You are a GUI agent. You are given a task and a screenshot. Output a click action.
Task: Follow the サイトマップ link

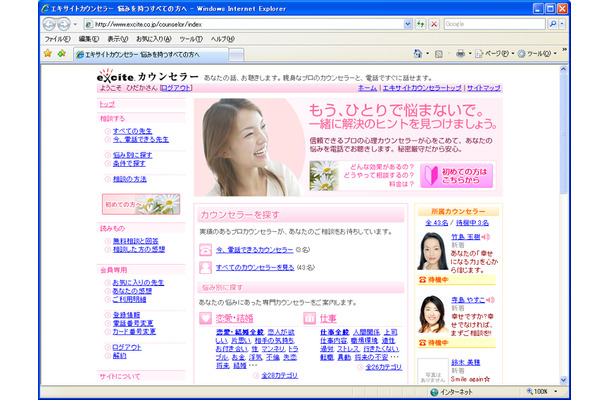tap(484, 88)
